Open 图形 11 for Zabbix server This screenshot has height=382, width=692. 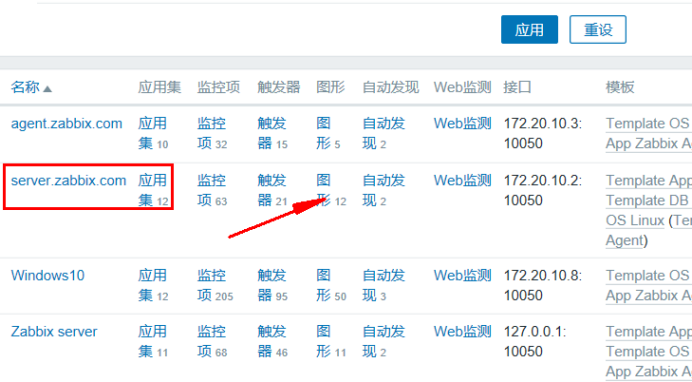click(x=331, y=341)
